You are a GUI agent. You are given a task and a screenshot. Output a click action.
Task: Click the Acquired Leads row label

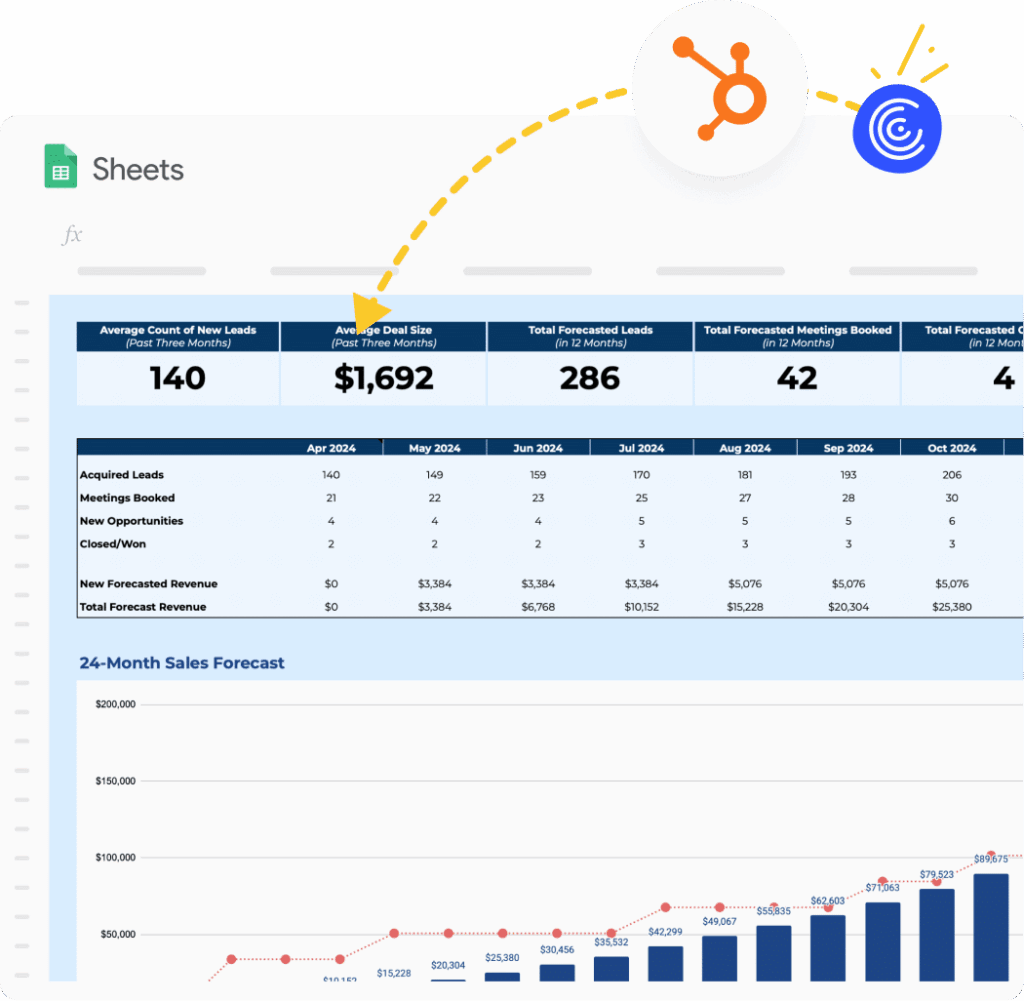click(x=122, y=475)
